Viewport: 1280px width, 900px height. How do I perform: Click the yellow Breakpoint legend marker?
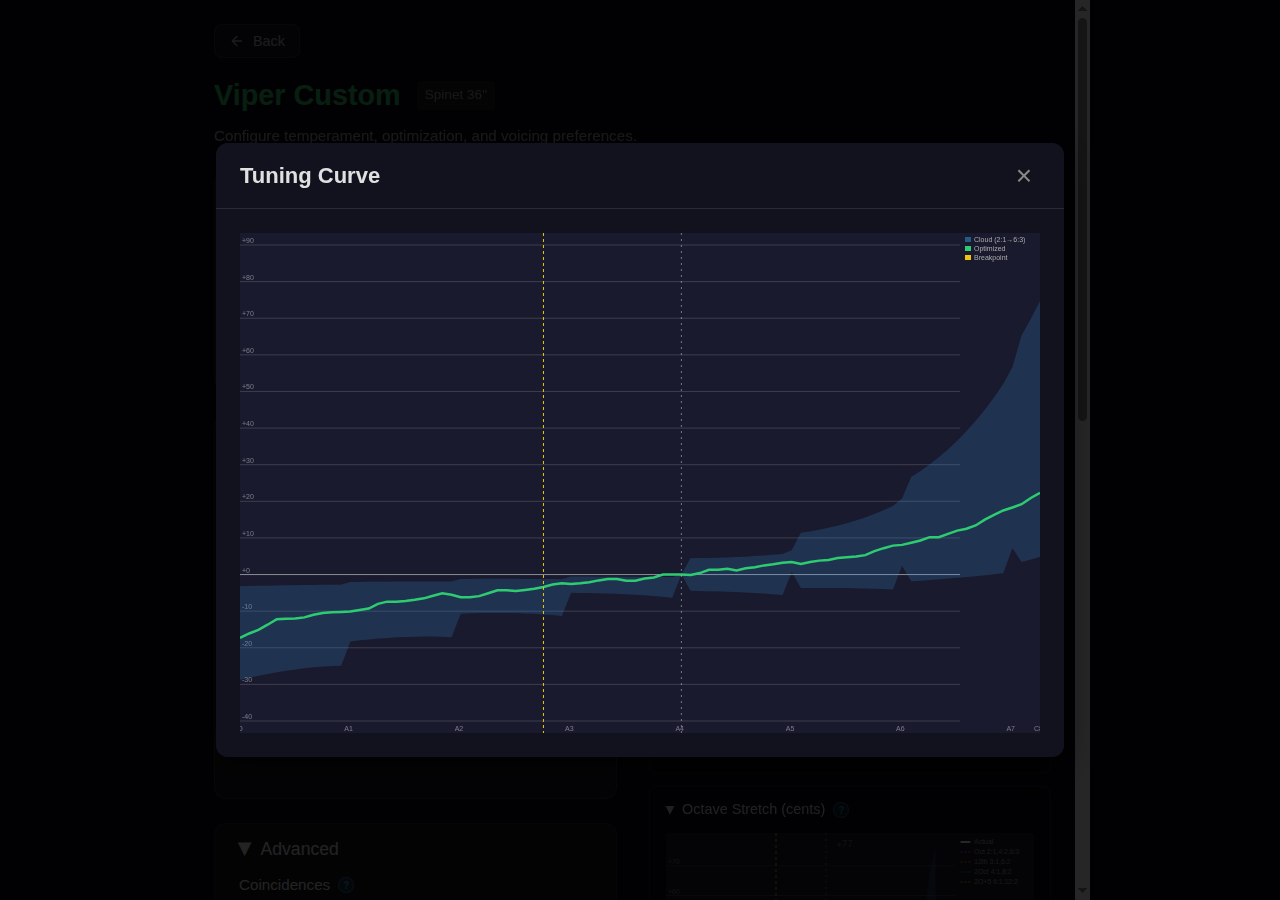967,257
